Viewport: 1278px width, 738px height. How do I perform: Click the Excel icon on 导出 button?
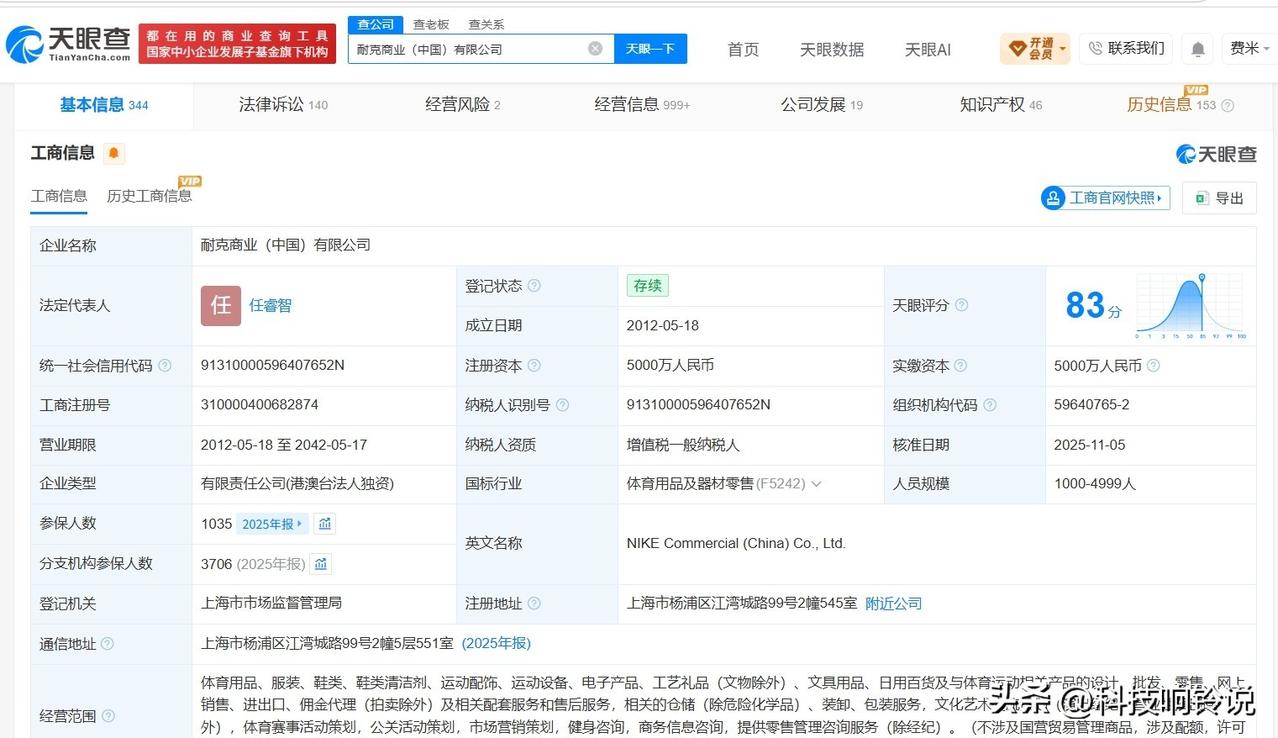1200,198
